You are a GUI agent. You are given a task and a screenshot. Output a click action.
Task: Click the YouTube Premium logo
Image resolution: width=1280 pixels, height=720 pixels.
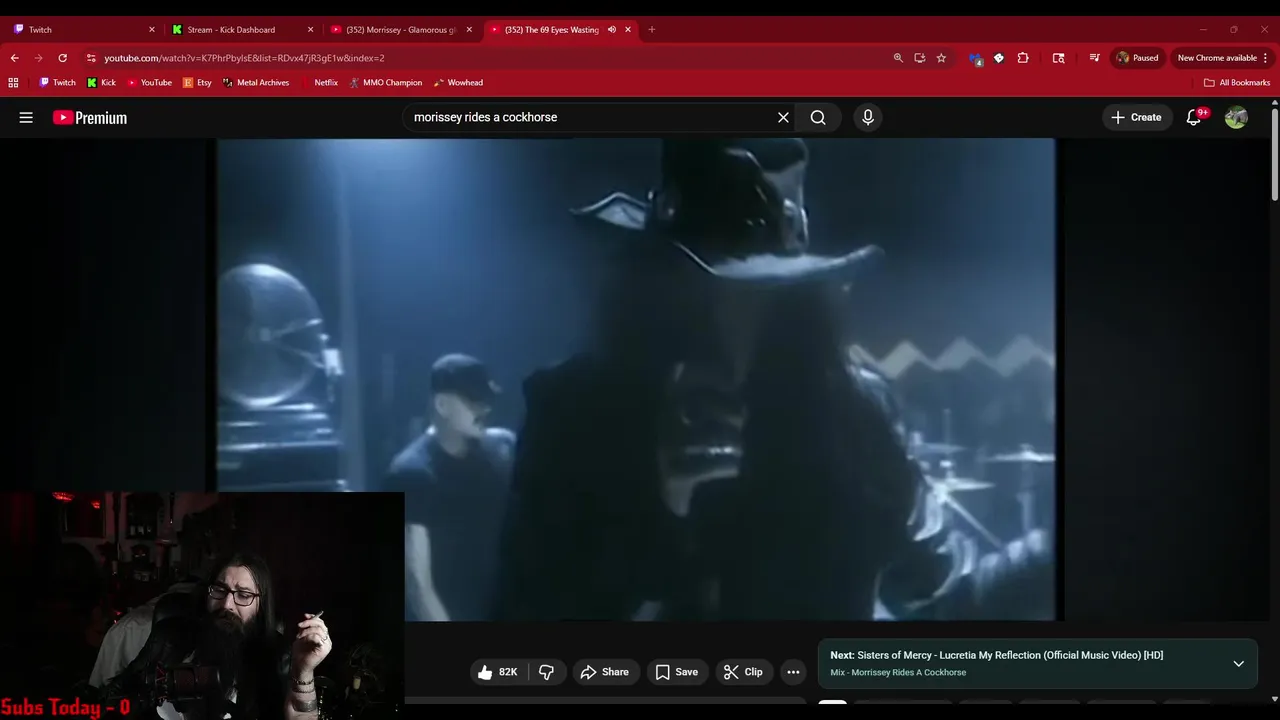90,117
